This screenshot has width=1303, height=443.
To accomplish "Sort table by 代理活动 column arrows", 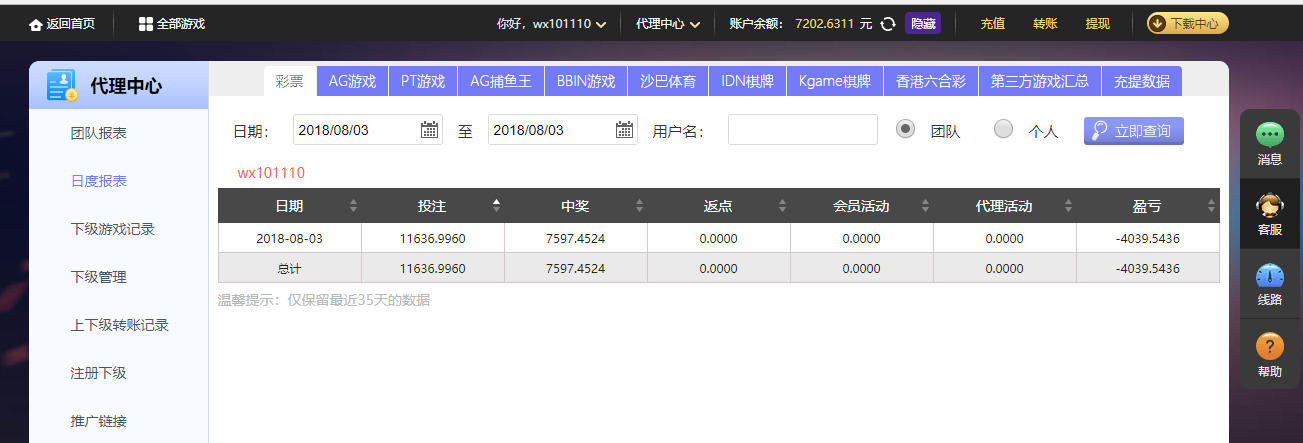I will click(1068, 206).
